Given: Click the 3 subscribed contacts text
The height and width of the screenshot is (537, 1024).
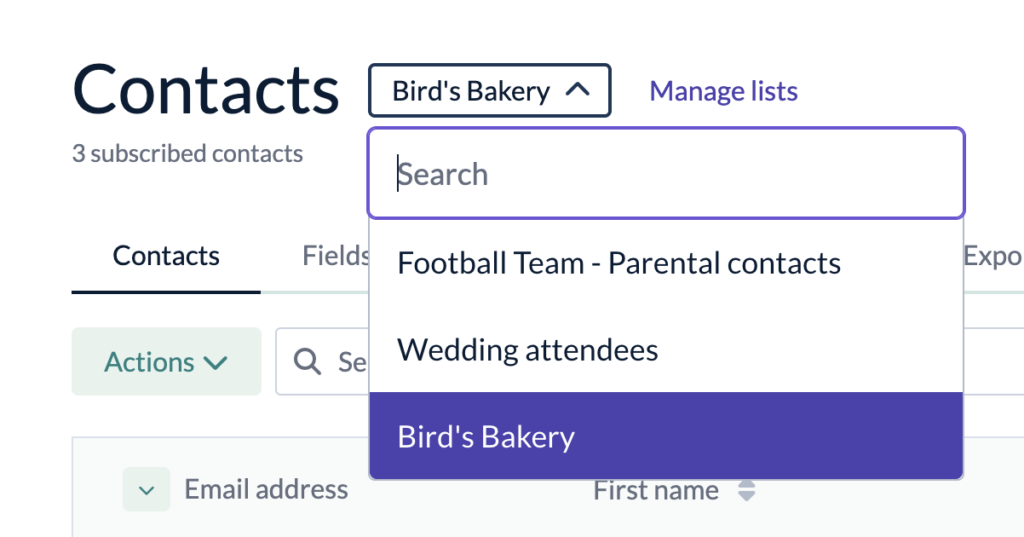Looking at the screenshot, I should tap(187, 154).
